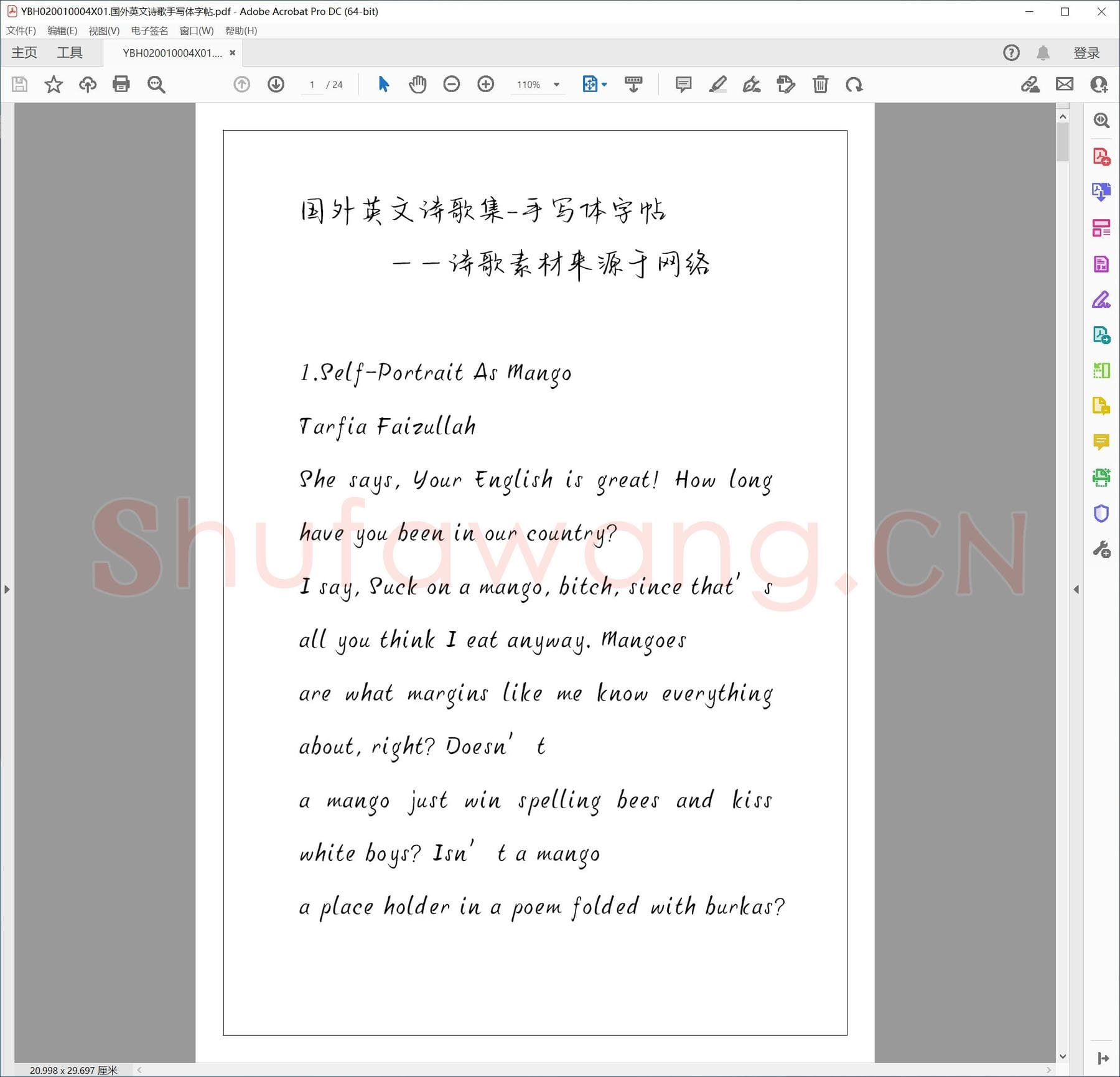Open the help question mark icon
The width and height of the screenshot is (1120, 1077).
pos(1012,53)
